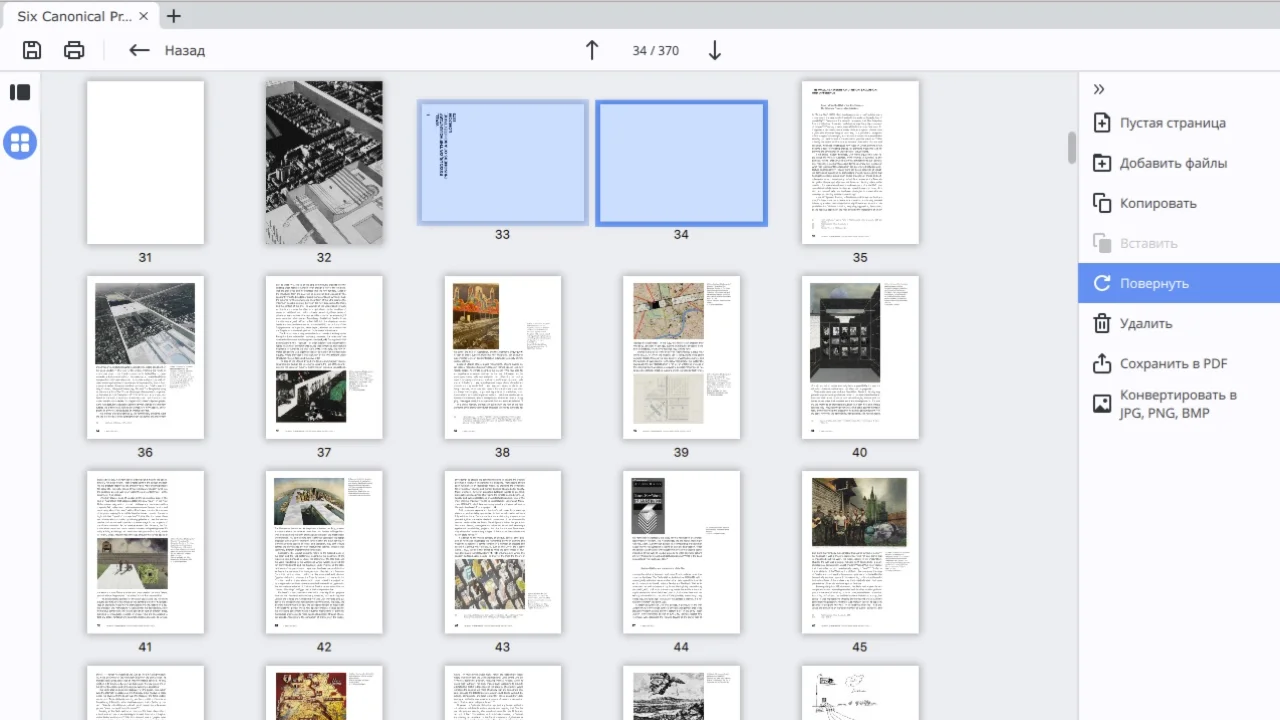Click the vertical scrollbar thumb
The height and width of the screenshot is (720, 1280).
coord(1071,147)
